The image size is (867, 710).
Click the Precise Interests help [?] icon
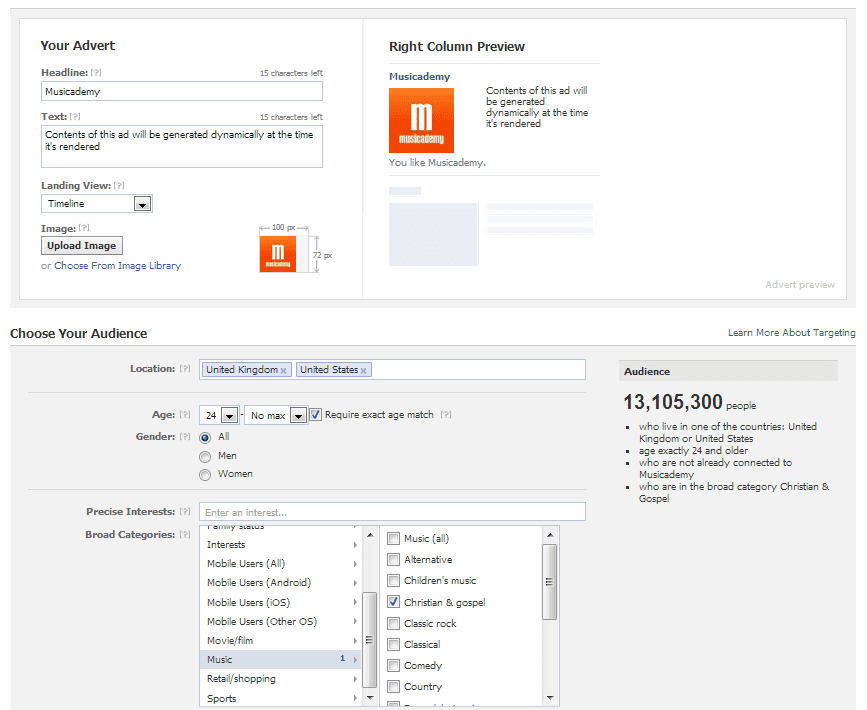(x=185, y=512)
